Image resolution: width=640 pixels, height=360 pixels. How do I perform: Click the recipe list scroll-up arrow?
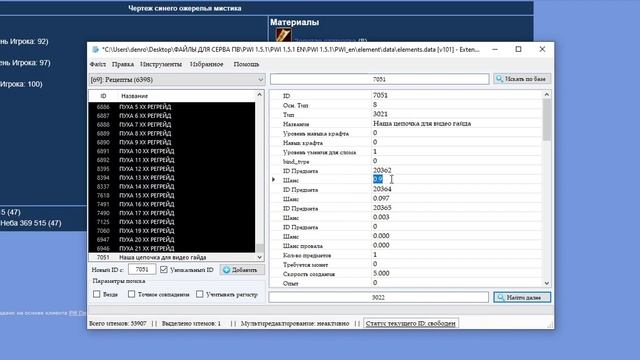260,95
